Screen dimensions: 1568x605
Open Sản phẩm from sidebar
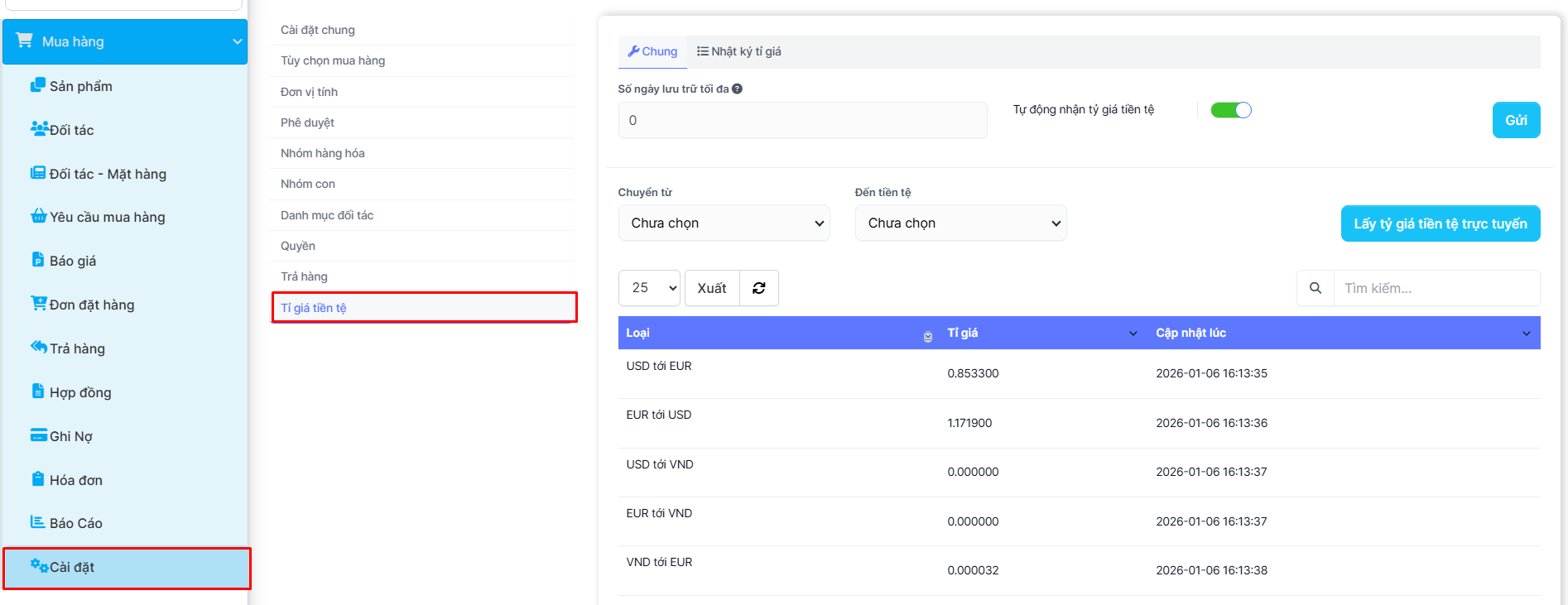click(80, 86)
